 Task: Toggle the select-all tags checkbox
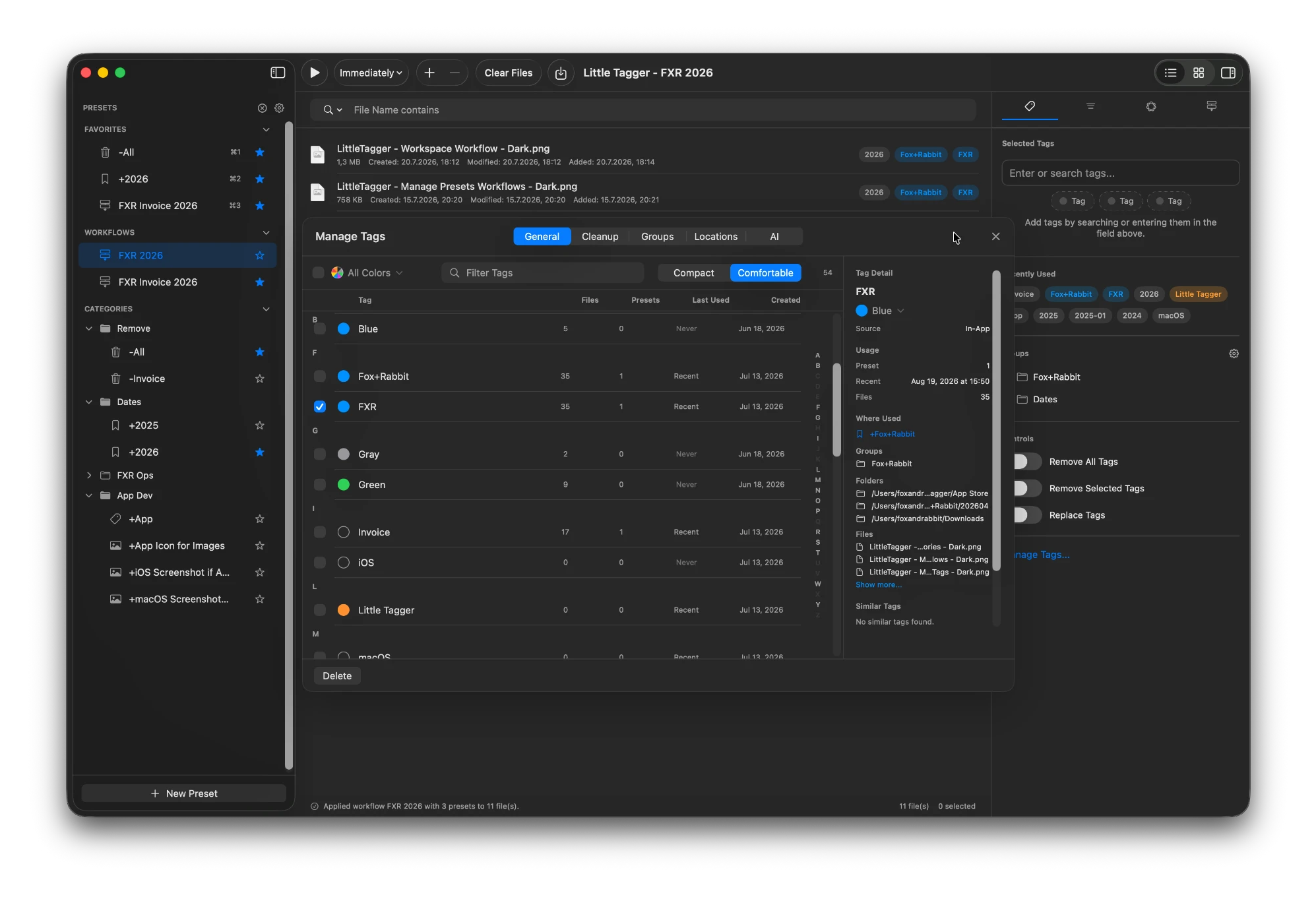[319, 272]
